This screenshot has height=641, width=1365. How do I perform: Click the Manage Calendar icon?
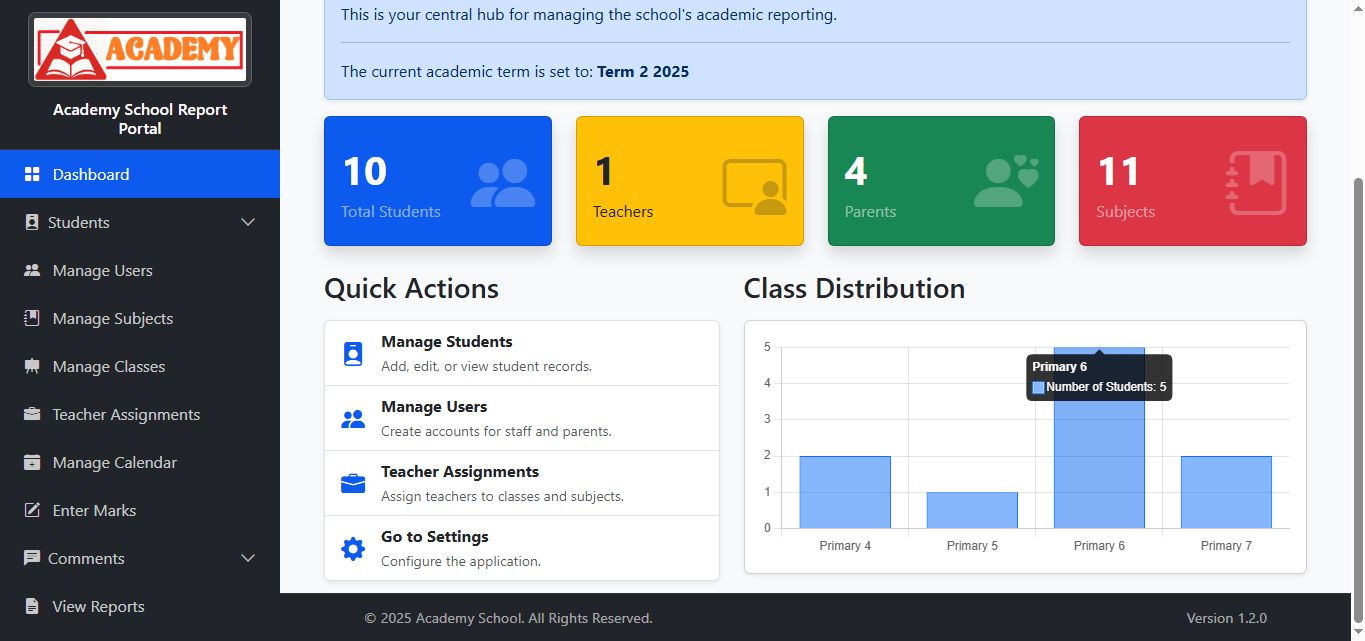tap(32, 462)
